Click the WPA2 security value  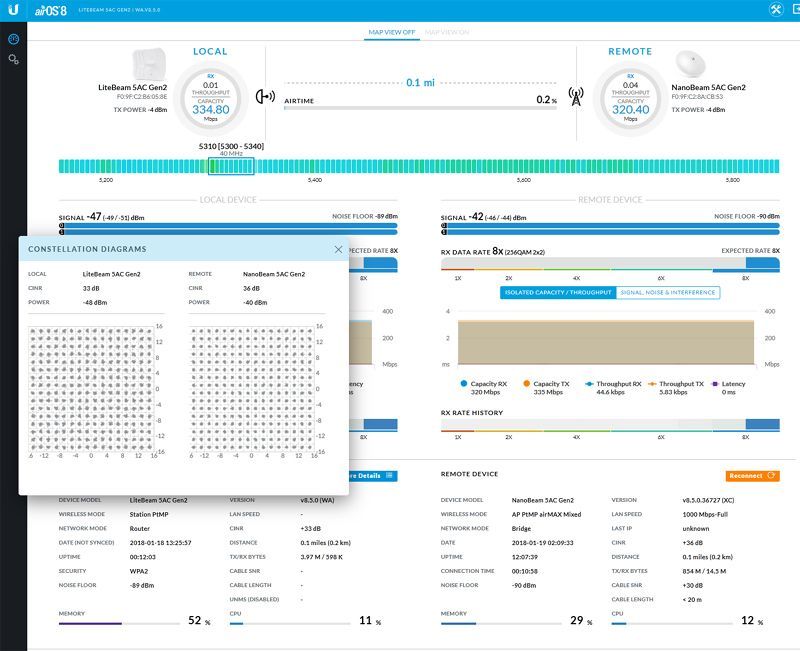pyautogui.click(x=139, y=571)
